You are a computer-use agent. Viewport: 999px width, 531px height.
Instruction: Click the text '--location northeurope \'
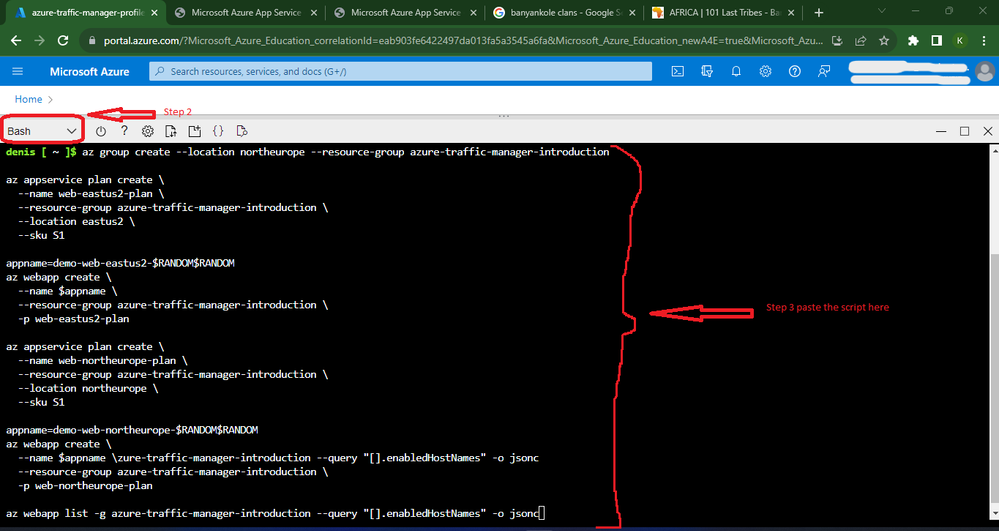(89, 388)
